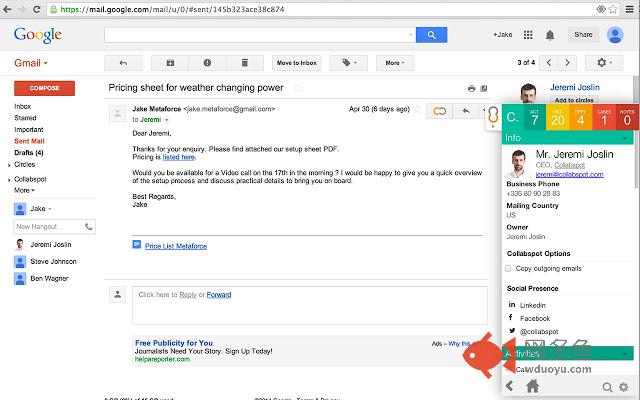Open the Chrome hamburger menu

point(630,9)
